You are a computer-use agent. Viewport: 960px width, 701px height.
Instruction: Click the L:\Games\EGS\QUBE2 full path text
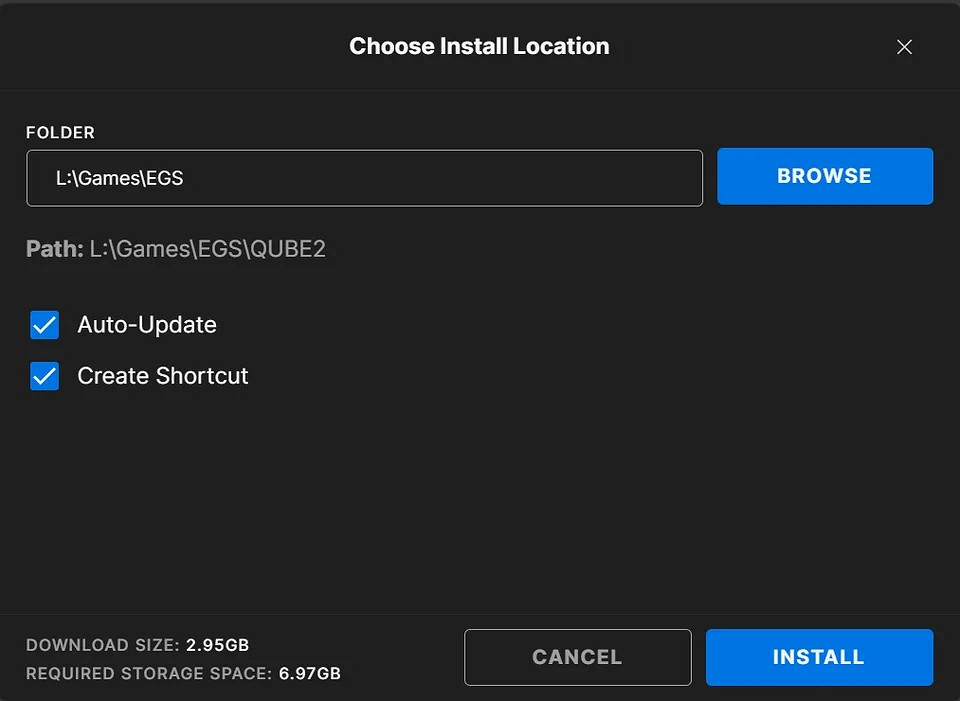pos(207,249)
